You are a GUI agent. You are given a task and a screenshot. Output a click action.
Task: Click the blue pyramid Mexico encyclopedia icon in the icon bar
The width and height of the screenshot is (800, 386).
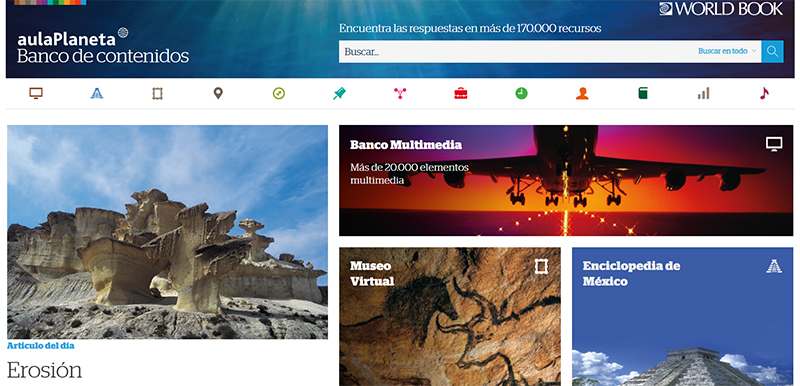pyautogui.click(x=96, y=93)
